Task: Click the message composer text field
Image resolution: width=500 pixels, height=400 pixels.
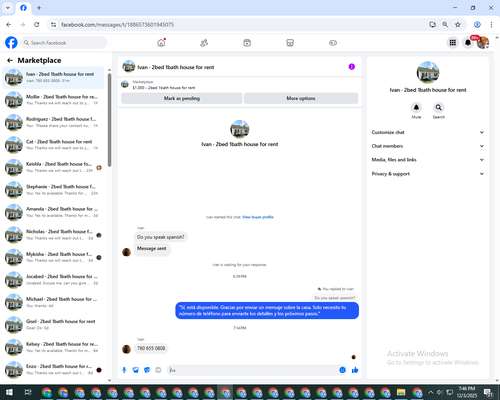Action: [x=252, y=370]
